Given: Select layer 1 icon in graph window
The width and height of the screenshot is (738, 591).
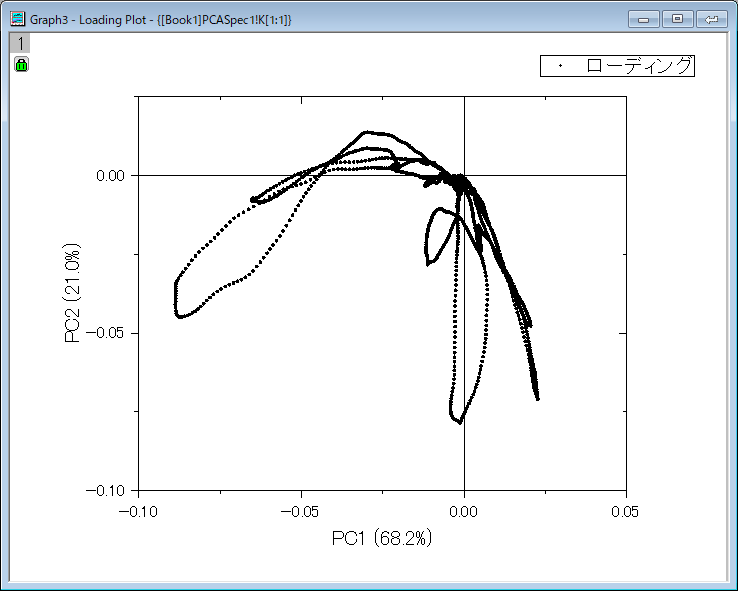Looking at the screenshot, I should [20, 43].
